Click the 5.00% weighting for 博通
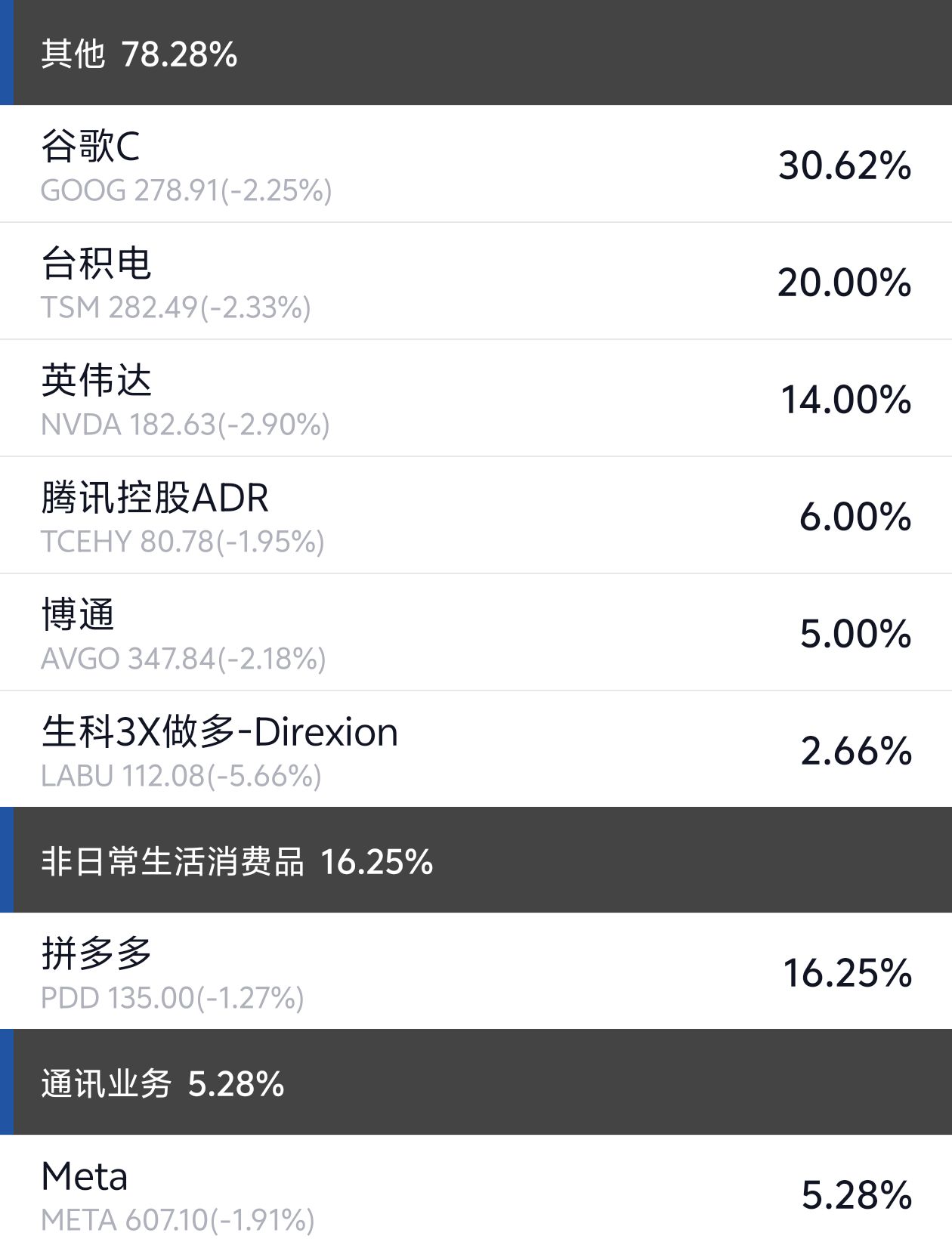The width and height of the screenshot is (952, 1242). [x=855, y=633]
